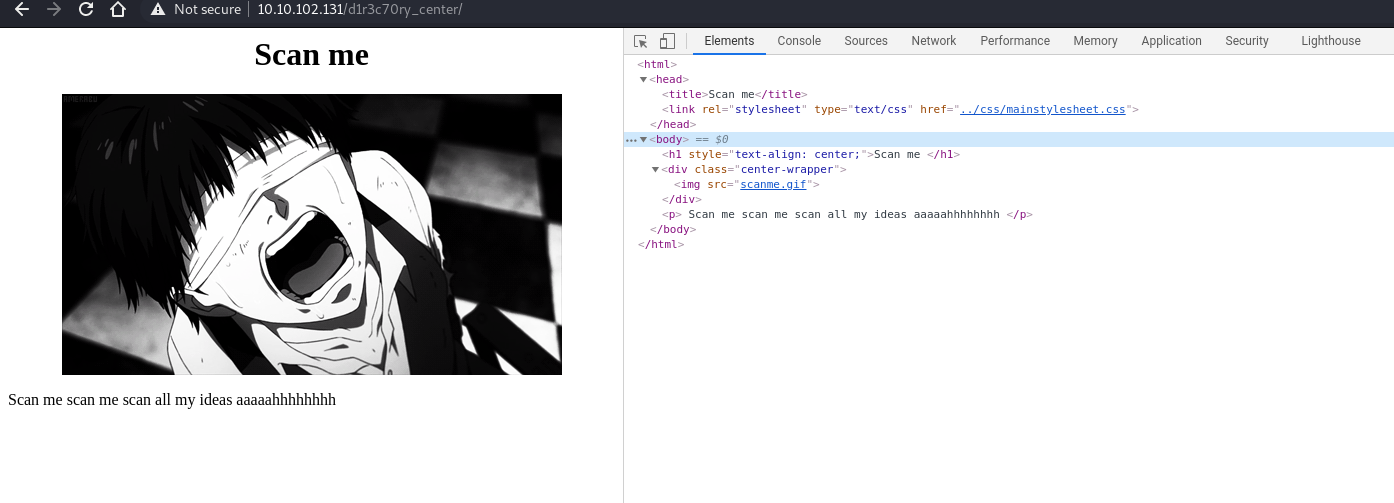Open the Lighthouse tab
The image size is (1394, 503).
coord(1330,41)
